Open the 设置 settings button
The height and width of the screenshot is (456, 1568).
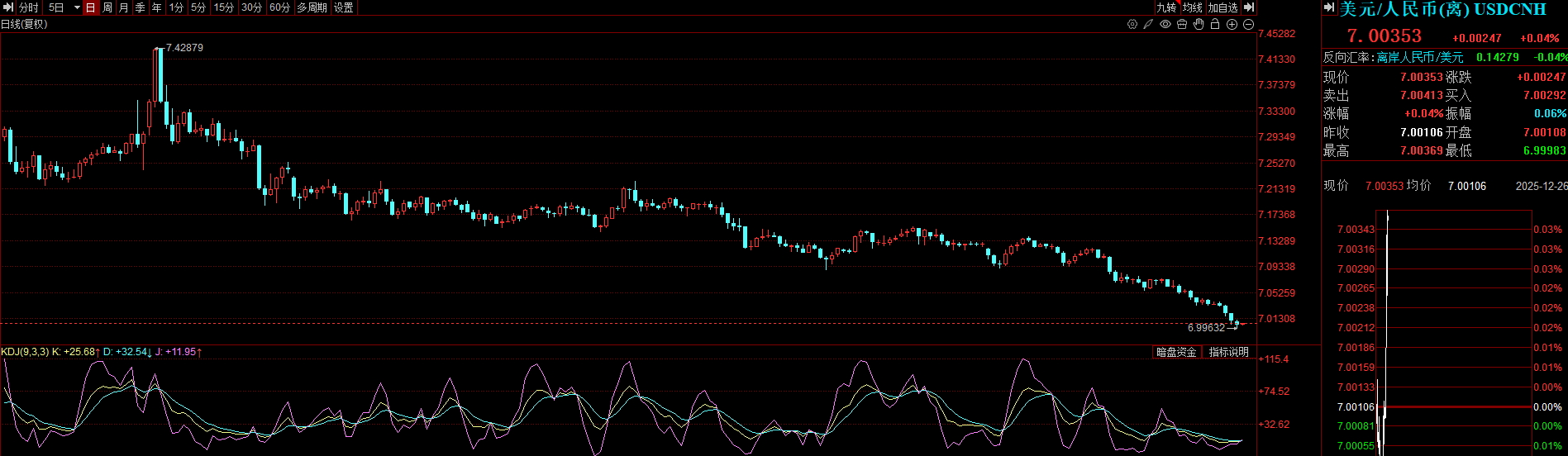point(344,7)
